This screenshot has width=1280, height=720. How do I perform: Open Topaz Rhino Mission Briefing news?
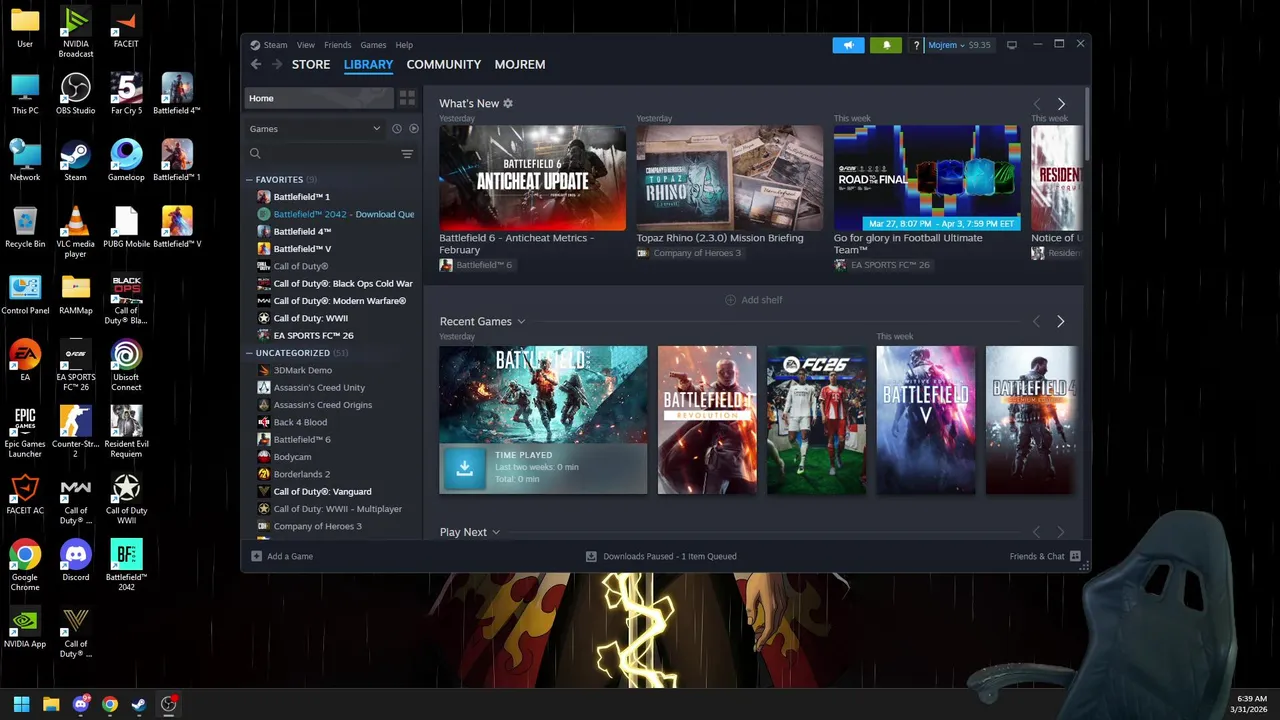click(730, 178)
